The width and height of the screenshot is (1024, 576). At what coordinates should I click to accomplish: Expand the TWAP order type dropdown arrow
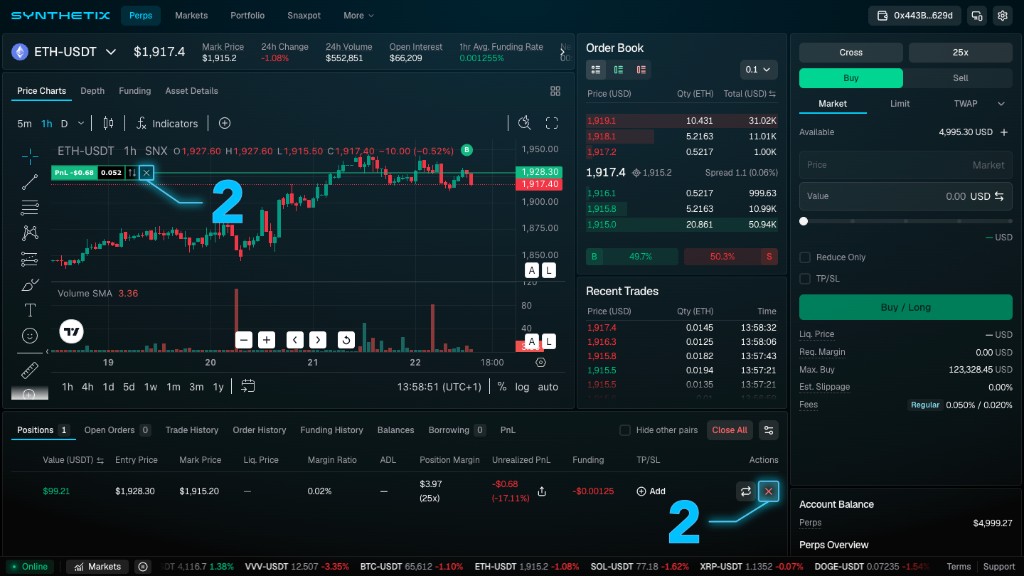click(1001, 104)
